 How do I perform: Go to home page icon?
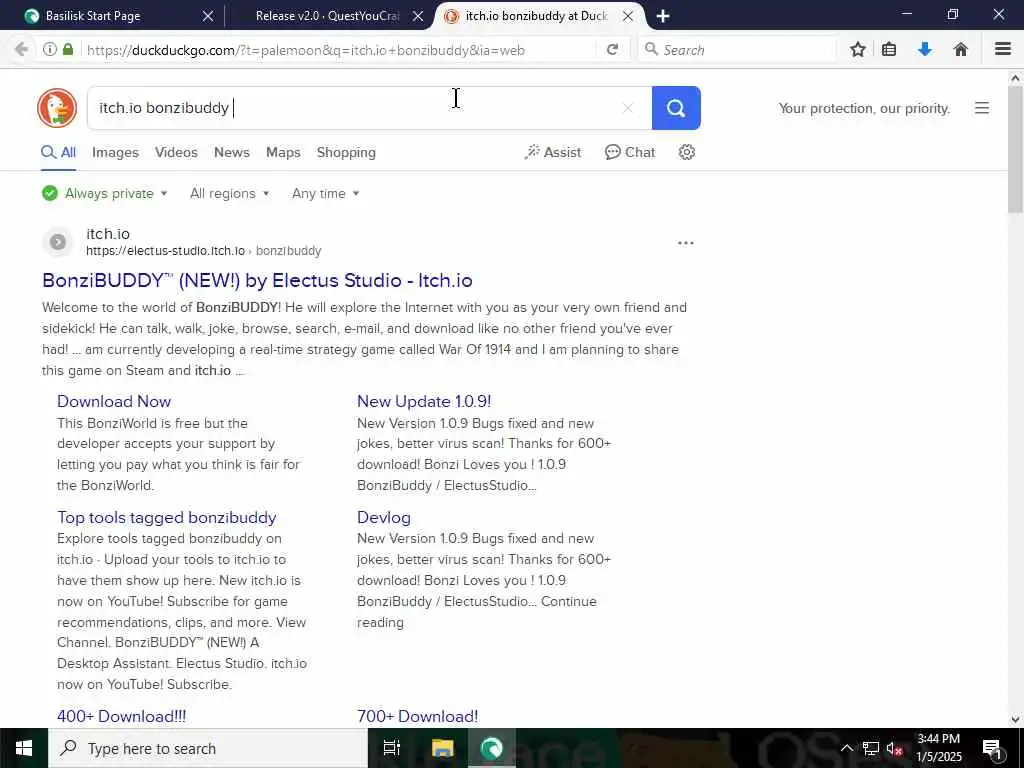tap(960, 50)
